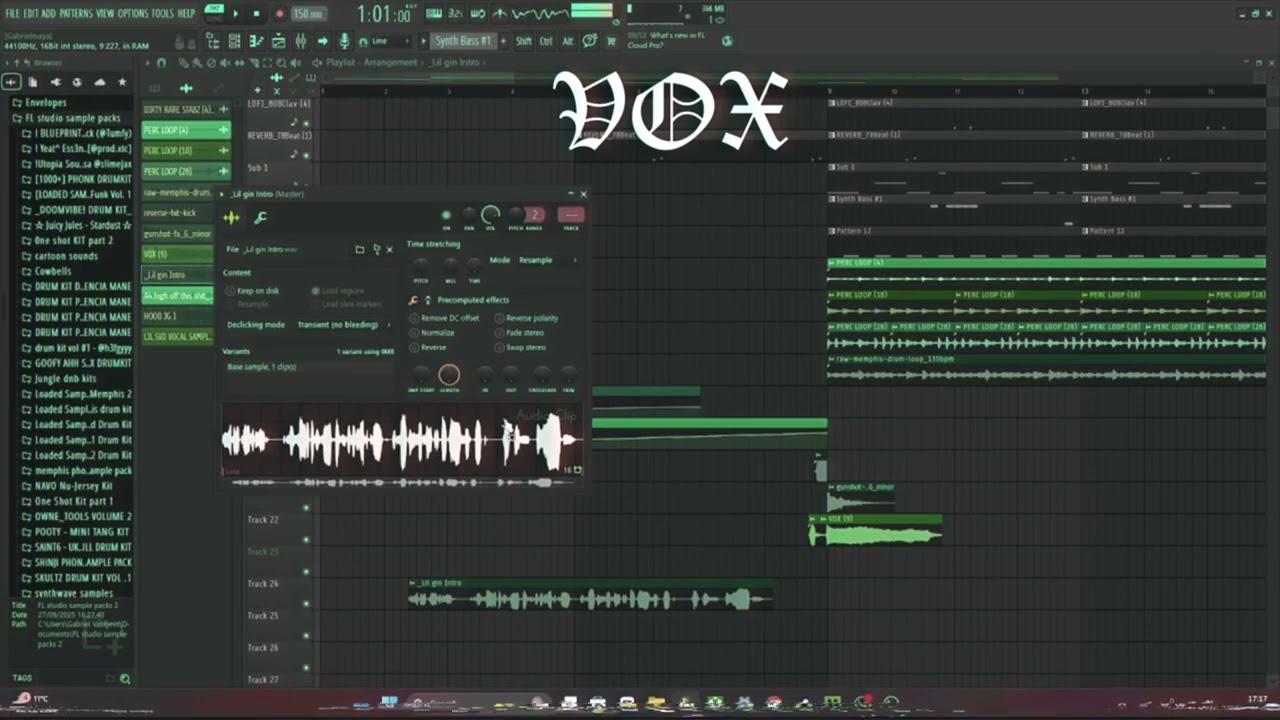Select PERC LOOP (4) in the picker panel

click(186, 130)
